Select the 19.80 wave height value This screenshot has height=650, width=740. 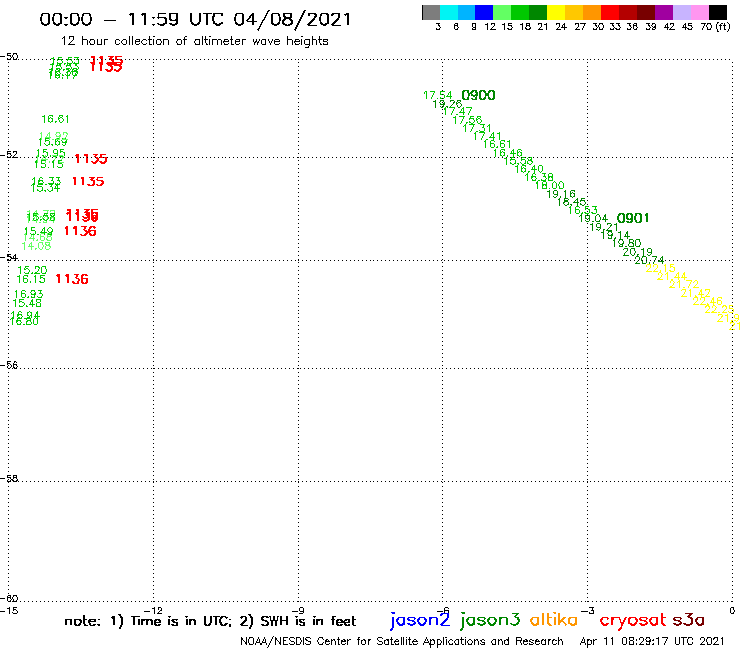pyautogui.click(x=627, y=244)
